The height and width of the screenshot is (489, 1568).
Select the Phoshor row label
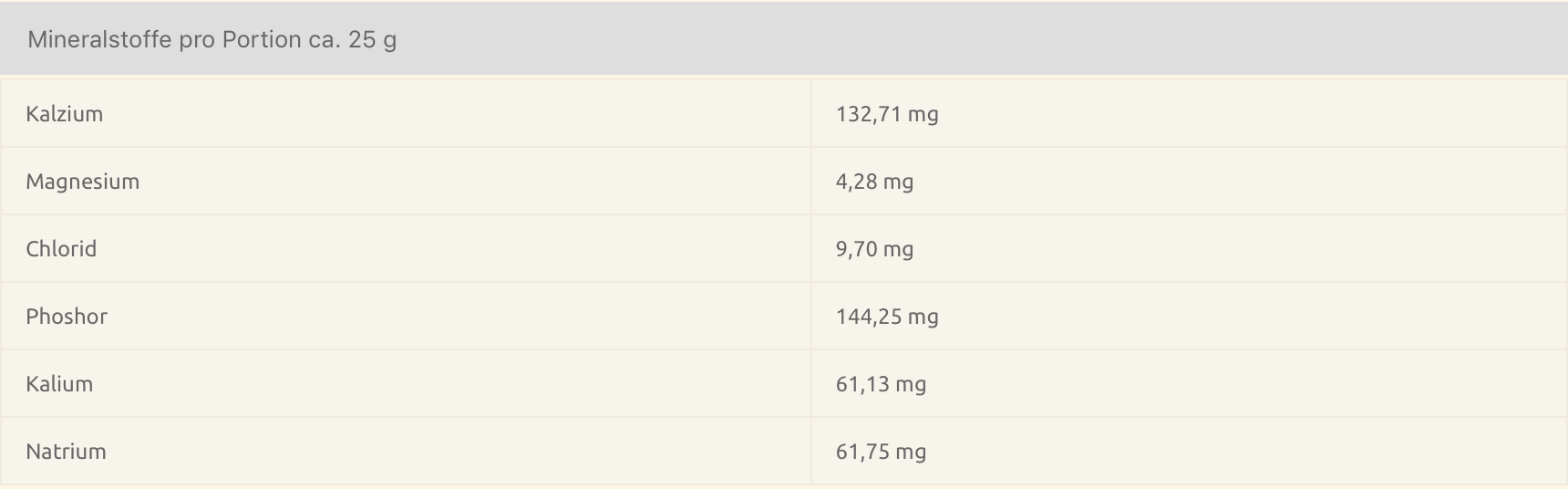(x=67, y=317)
